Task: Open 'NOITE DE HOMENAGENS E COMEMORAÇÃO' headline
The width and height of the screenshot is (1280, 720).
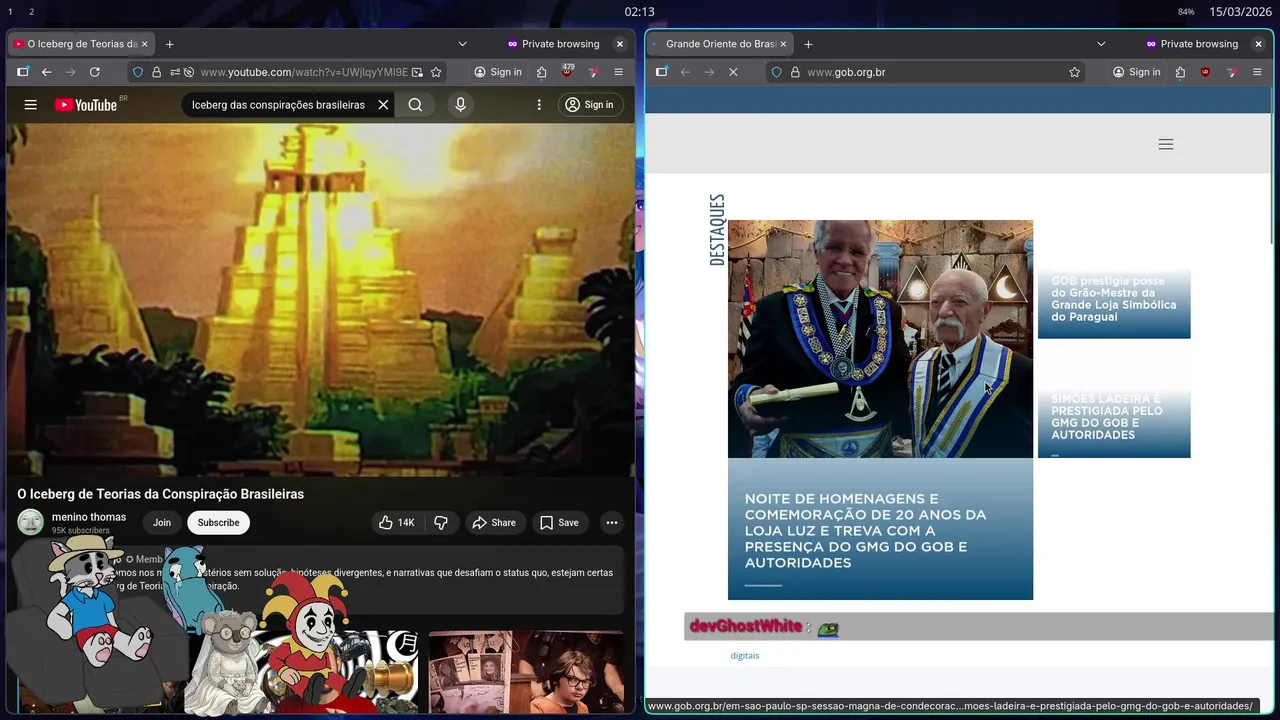Action: click(865, 531)
